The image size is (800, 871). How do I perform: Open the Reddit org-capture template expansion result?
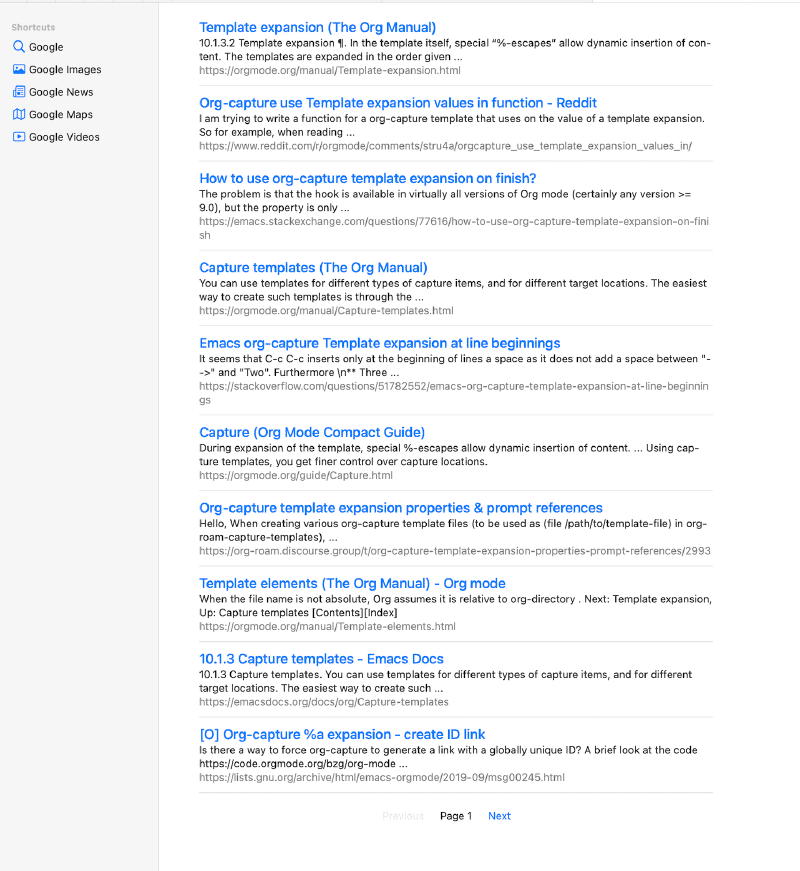[398, 103]
